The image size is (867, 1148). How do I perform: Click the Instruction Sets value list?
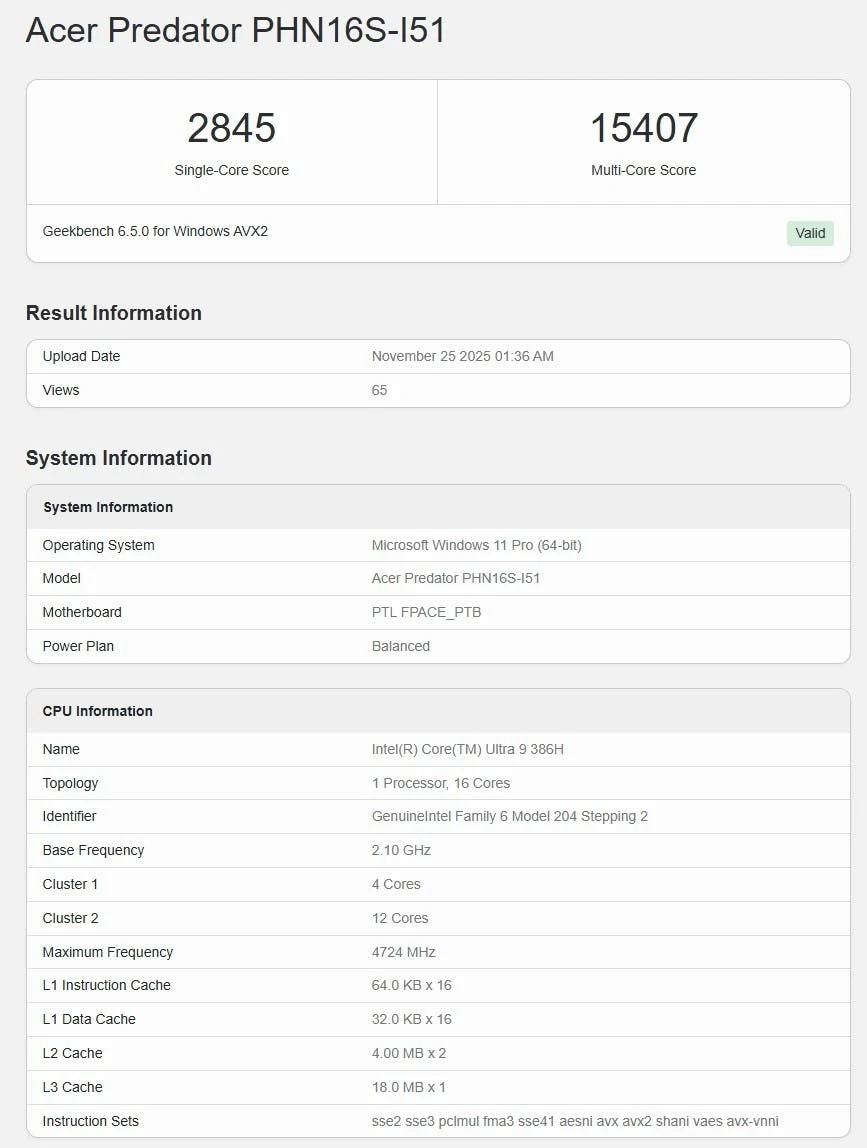(575, 1121)
